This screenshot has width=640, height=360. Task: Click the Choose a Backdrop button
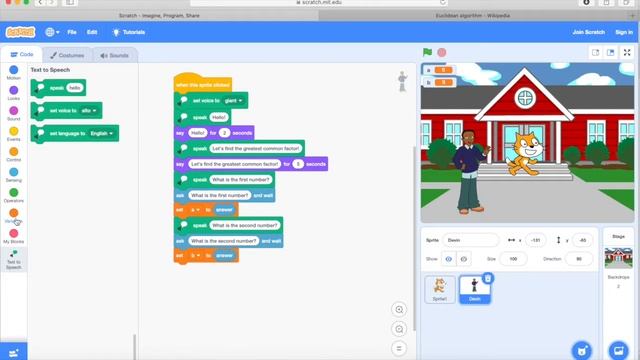(618, 351)
